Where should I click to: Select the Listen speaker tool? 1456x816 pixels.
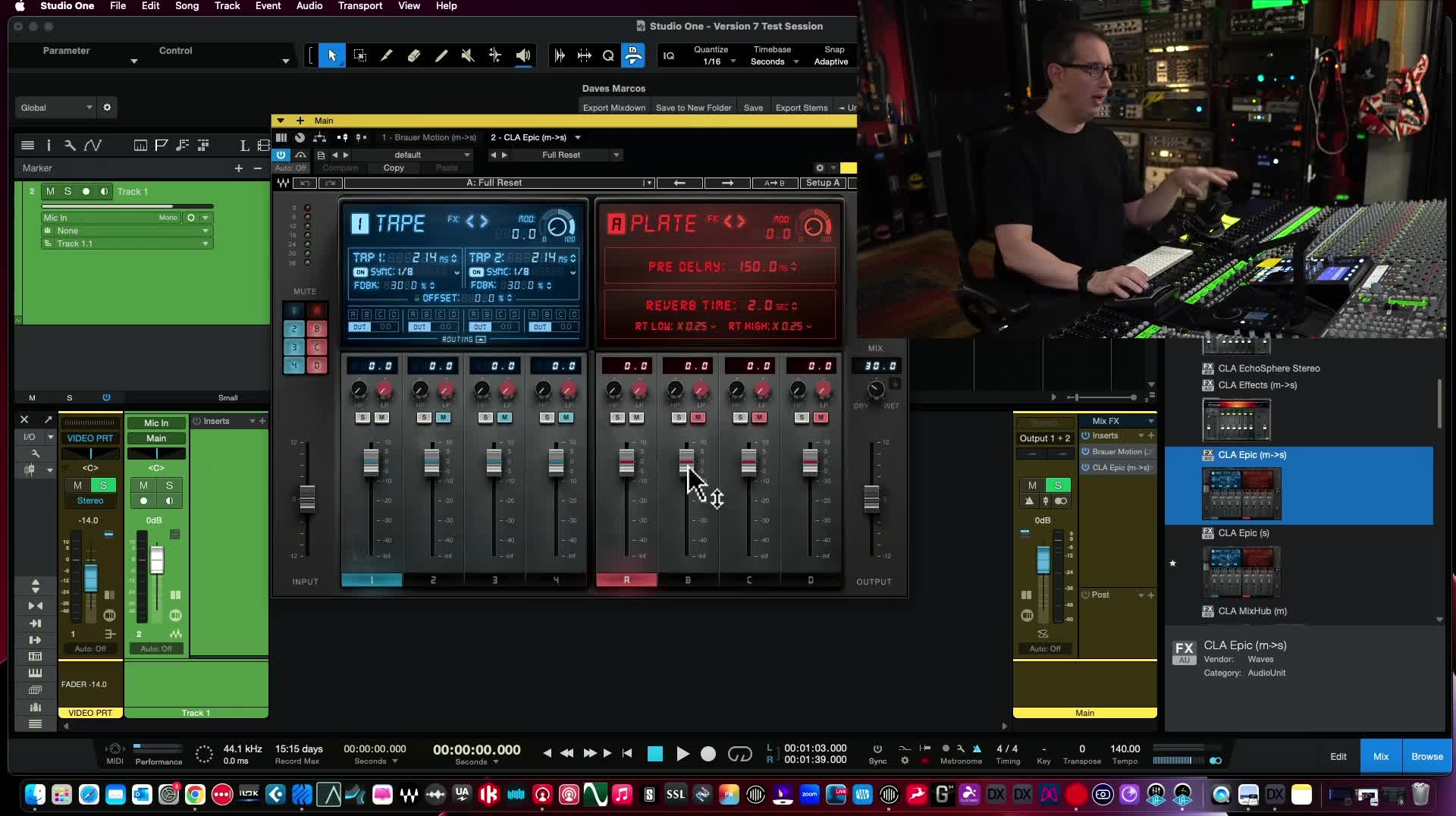pyautogui.click(x=523, y=55)
